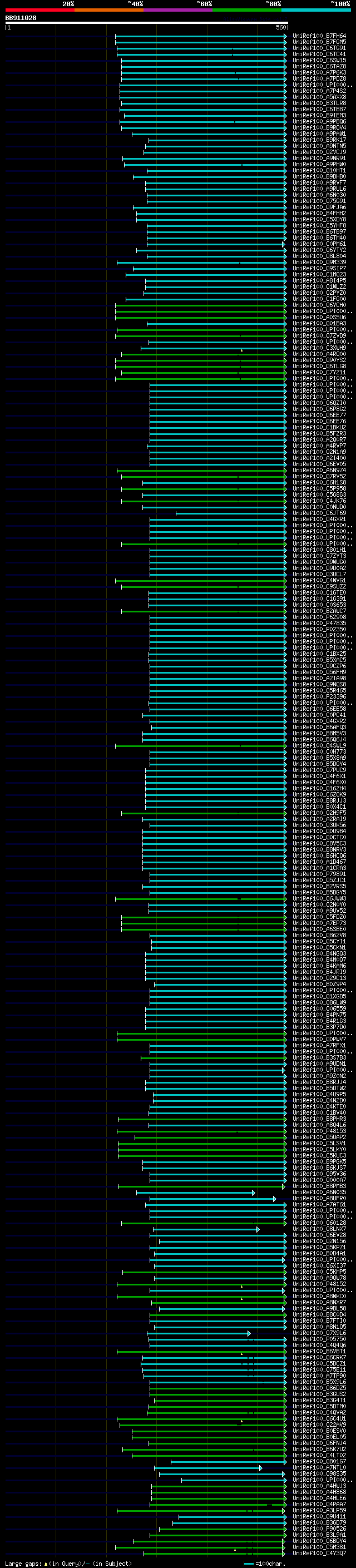Select the UniRef100_B9IEM3 label
356x1568 pixels.
click(x=319, y=115)
